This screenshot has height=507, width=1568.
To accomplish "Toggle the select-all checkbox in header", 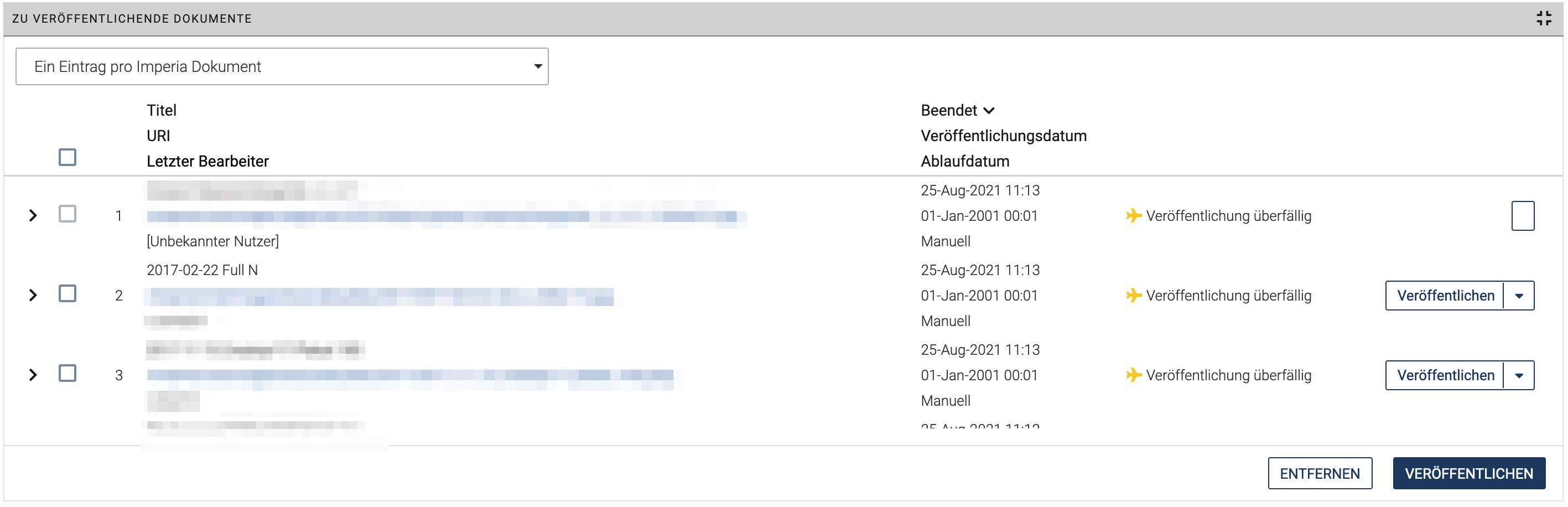I will (x=68, y=157).
